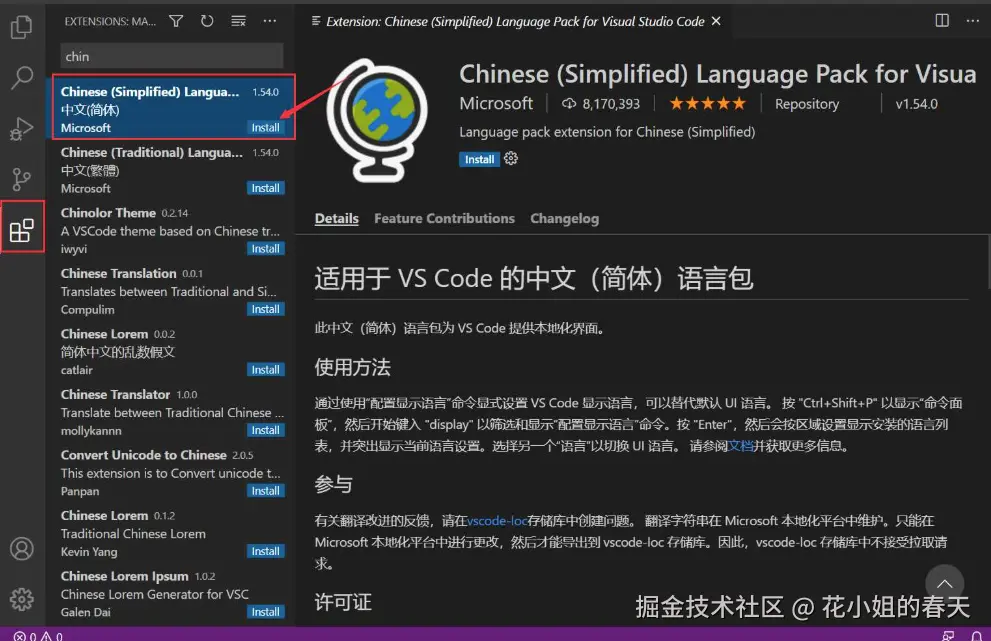This screenshot has width=991, height=641.
Task: Open the 文档 documentation link
Action: [741, 446]
